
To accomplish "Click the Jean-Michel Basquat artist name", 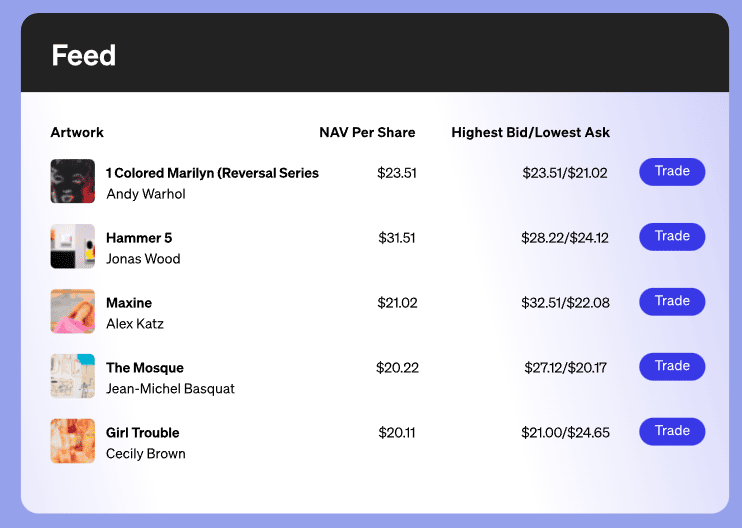I will pyautogui.click(x=170, y=388).
